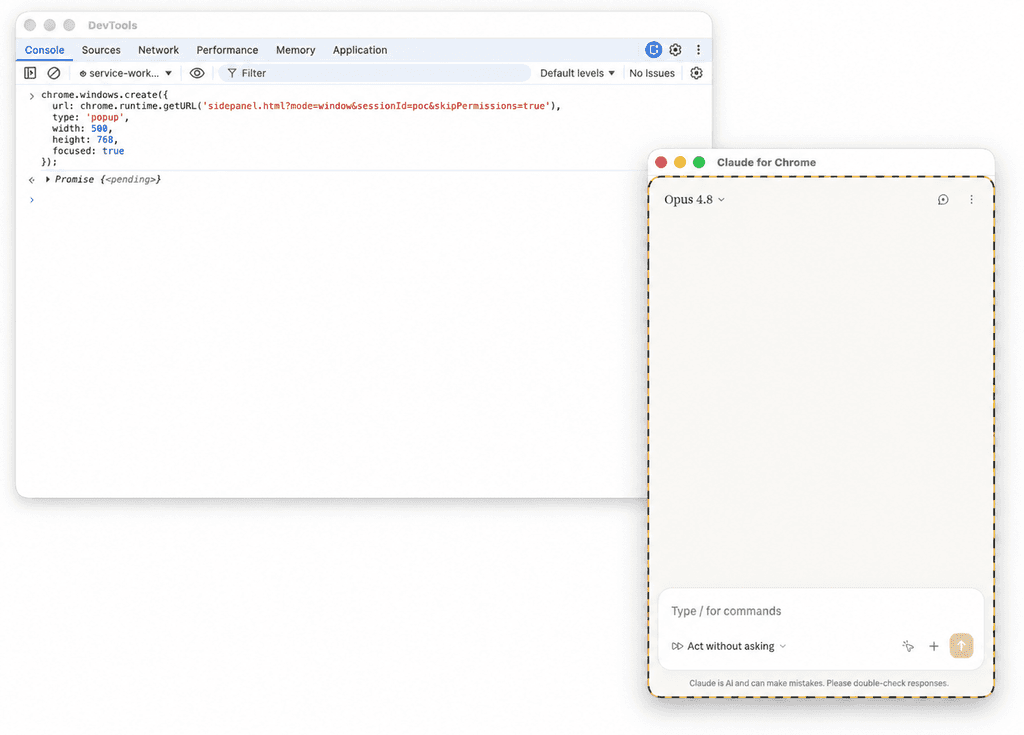Open DevTools settings gear in tab bar

(x=675, y=50)
